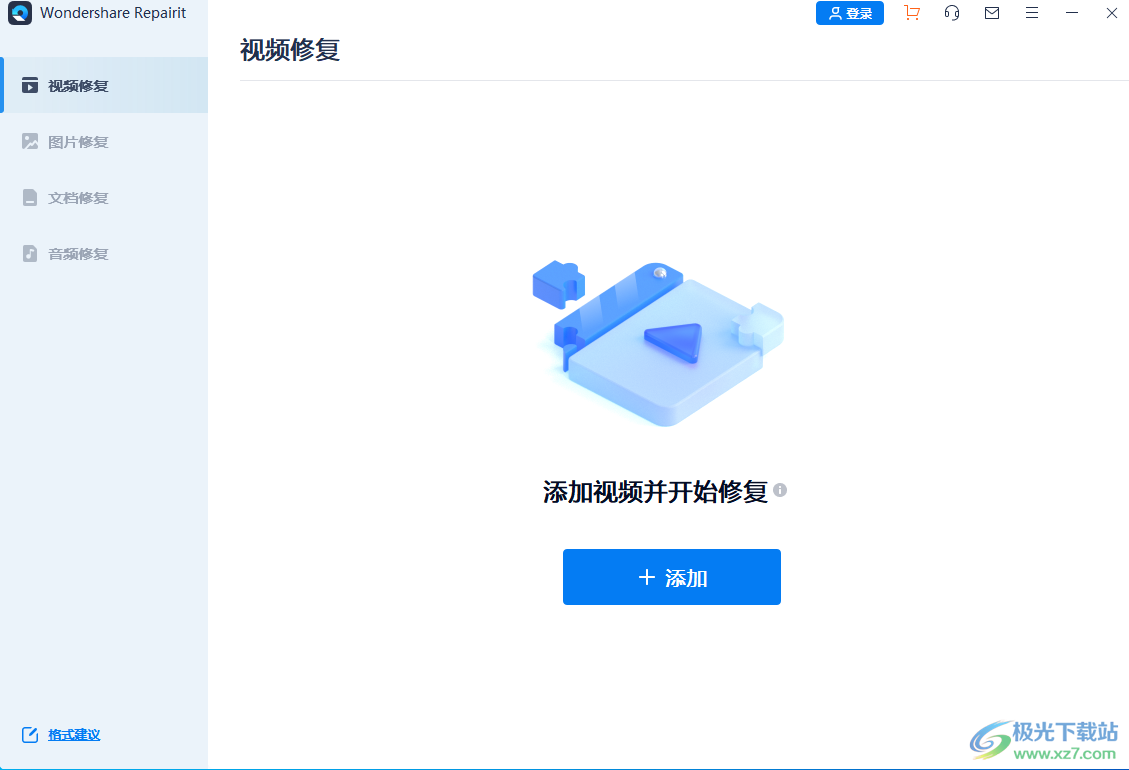Click info icon beside 添加视频并开始修复
1129x770 pixels.
click(x=780, y=491)
